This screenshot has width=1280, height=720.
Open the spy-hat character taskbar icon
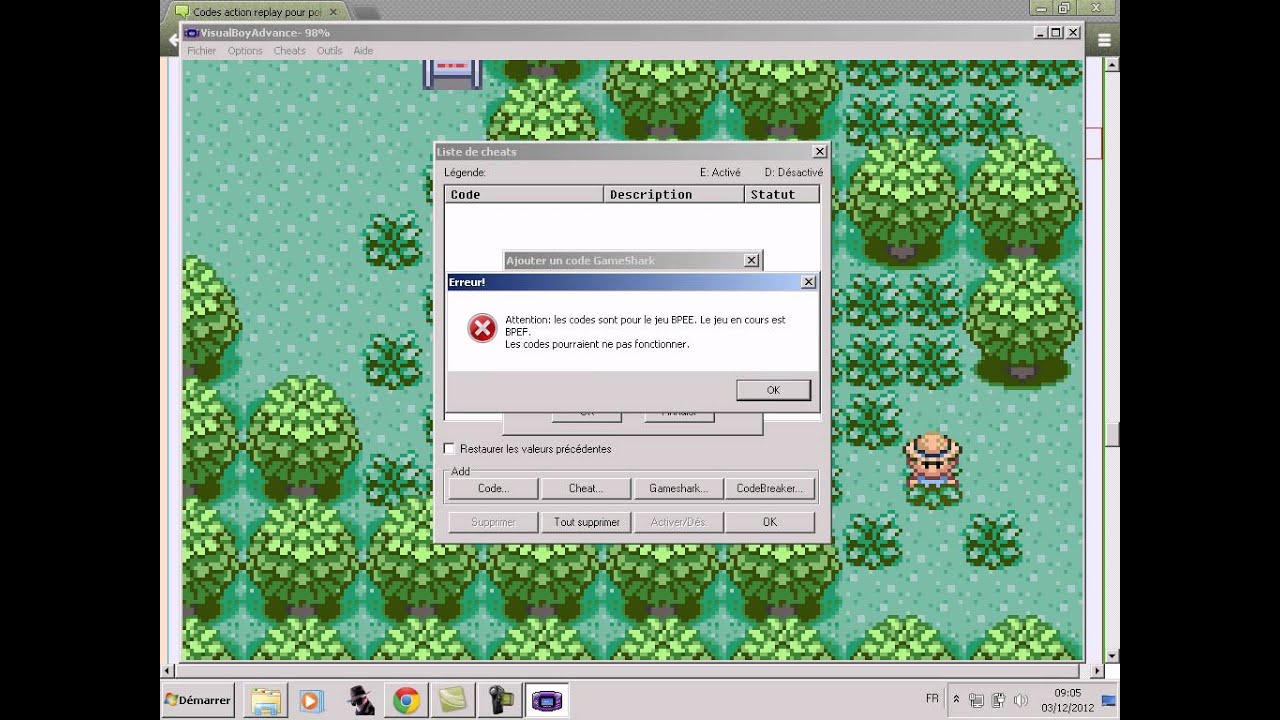pos(360,701)
